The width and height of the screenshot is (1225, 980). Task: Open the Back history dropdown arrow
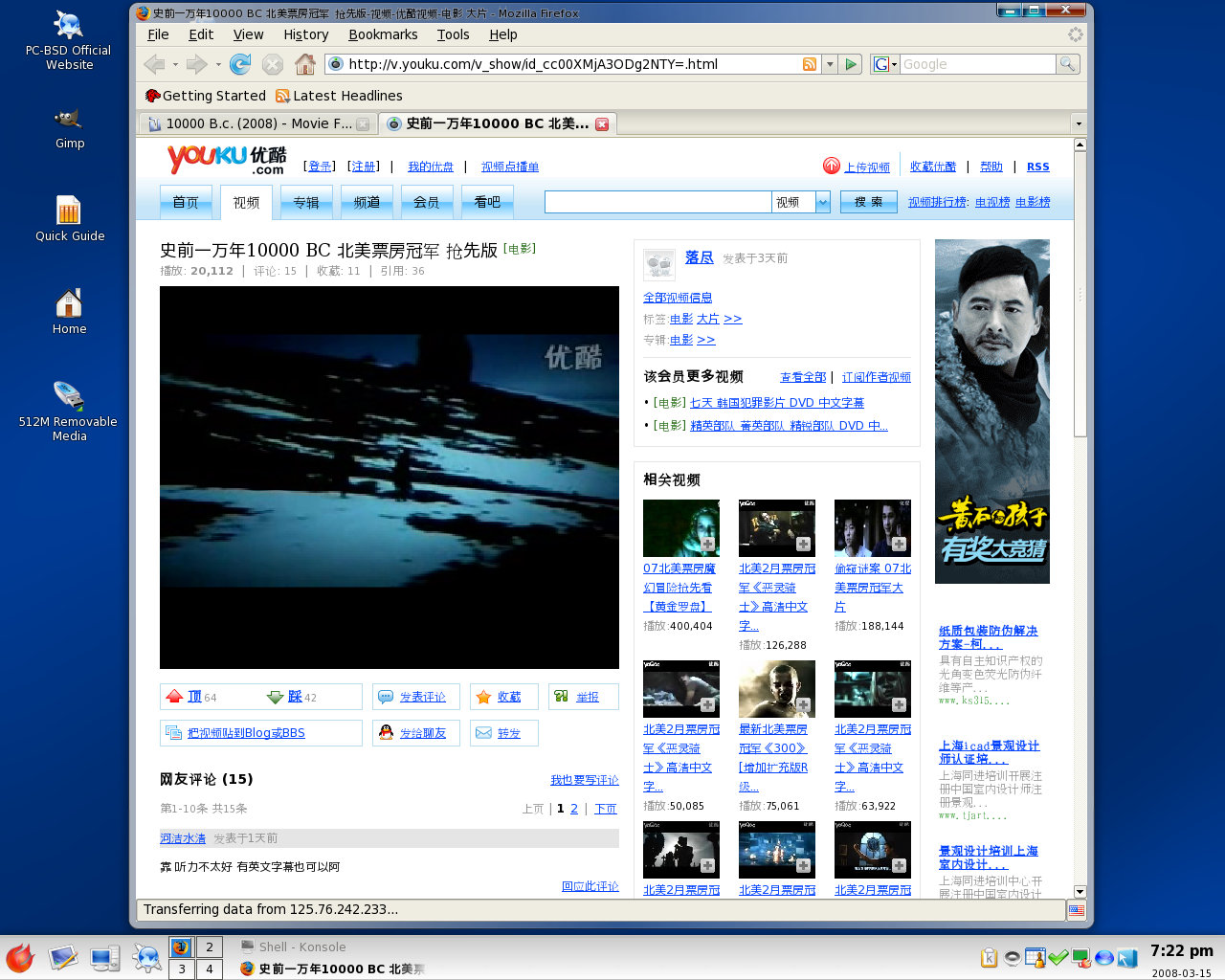(175, 65)
